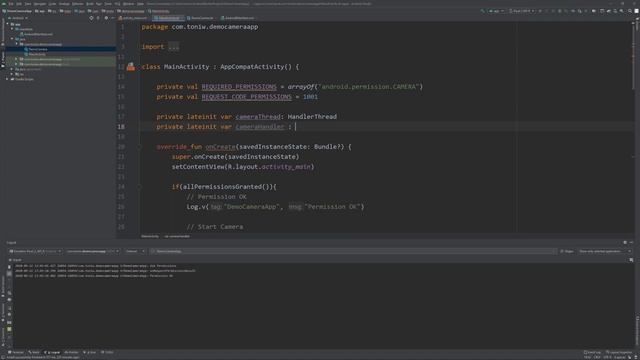
Task: Expand Gradle Scripts node
Action: click(7, 79)
